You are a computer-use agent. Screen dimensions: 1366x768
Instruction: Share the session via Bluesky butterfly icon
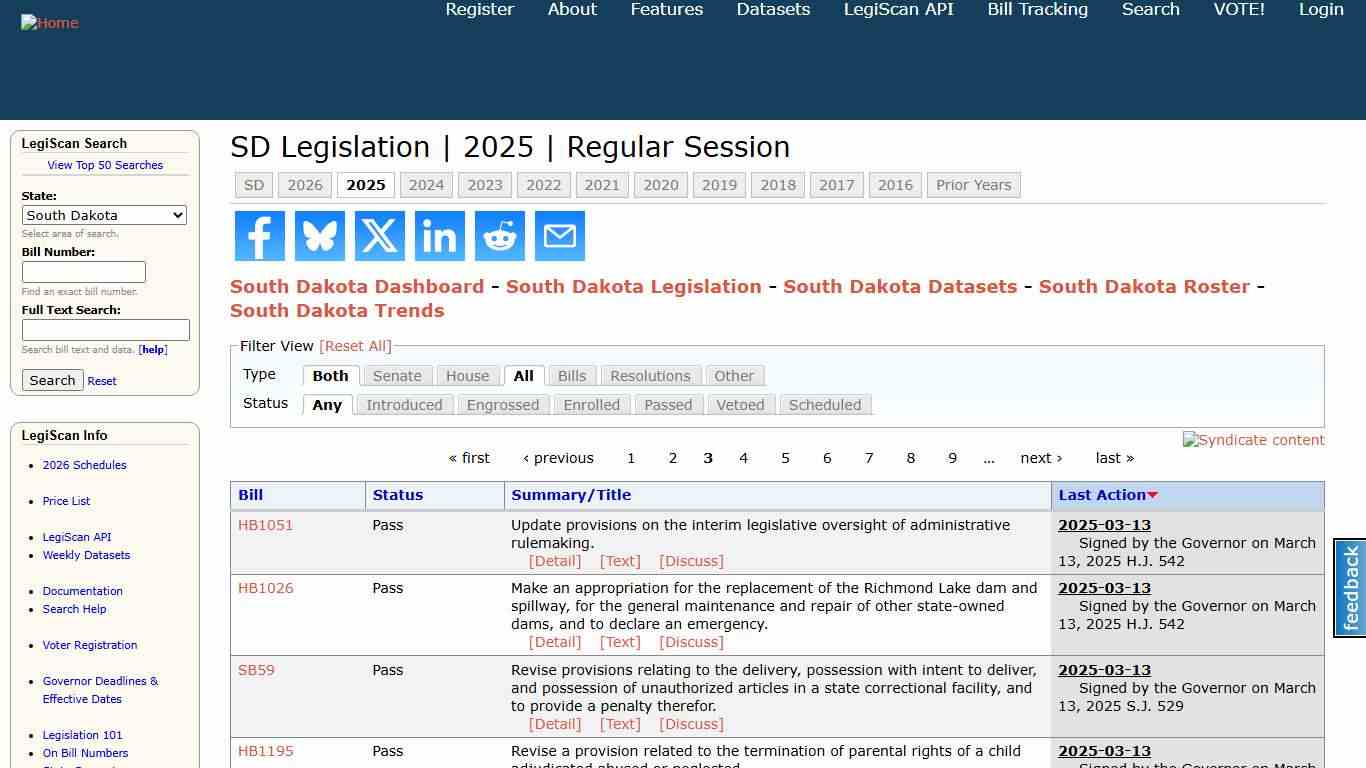coord(319,236)
